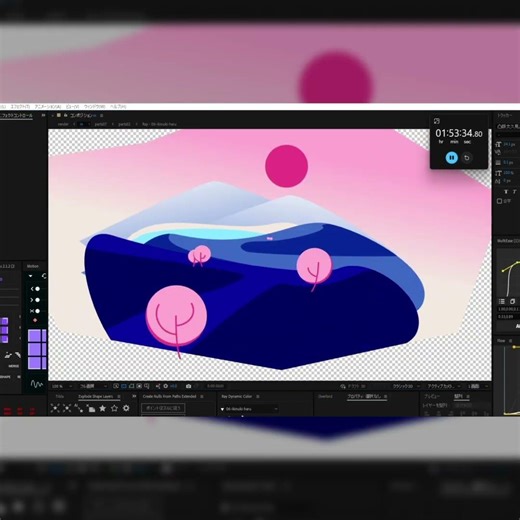This screenshot has height=520, width=520.
Task: Open the View menu
Action: click(x=72, y=107)
